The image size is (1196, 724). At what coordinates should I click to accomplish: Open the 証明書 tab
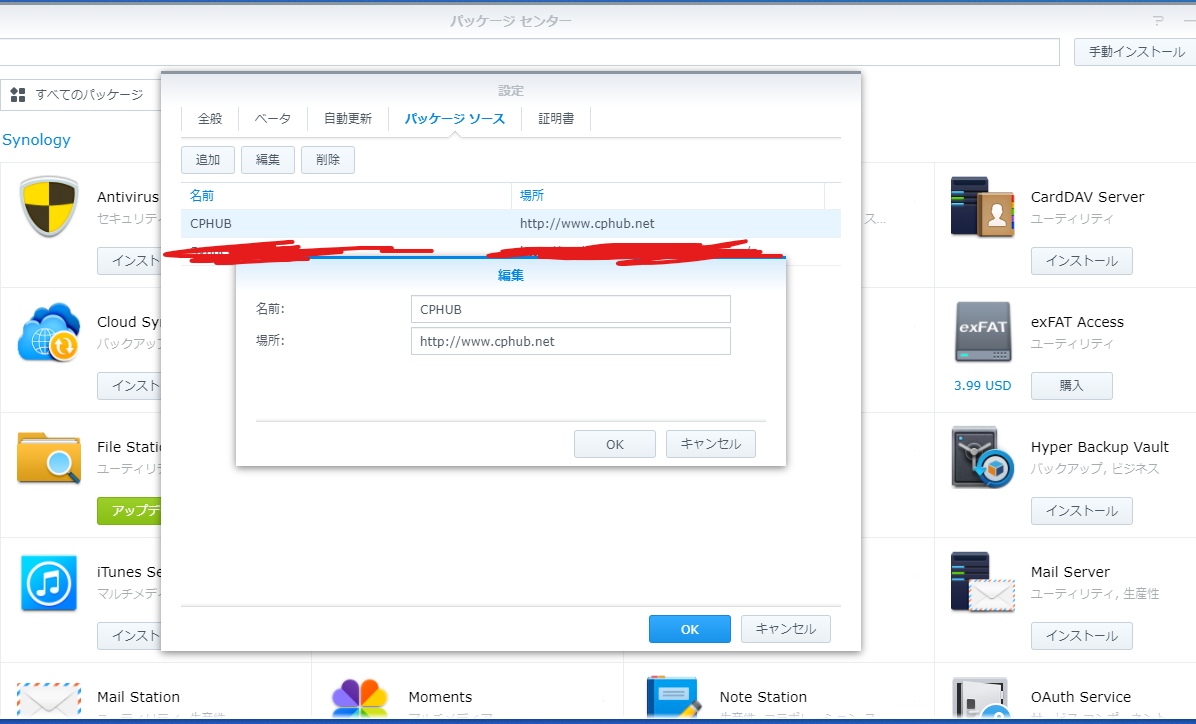[556, 118]
